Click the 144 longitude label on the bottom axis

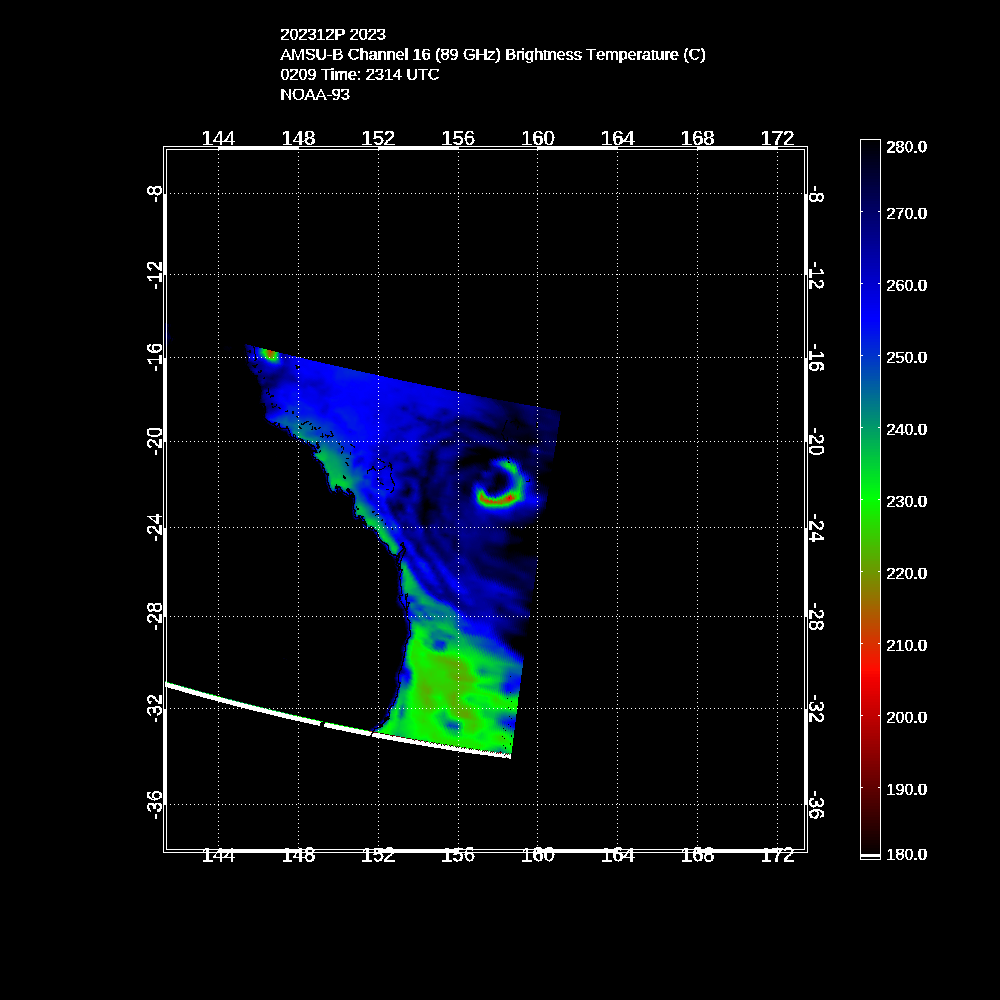(x=218, y=855)
